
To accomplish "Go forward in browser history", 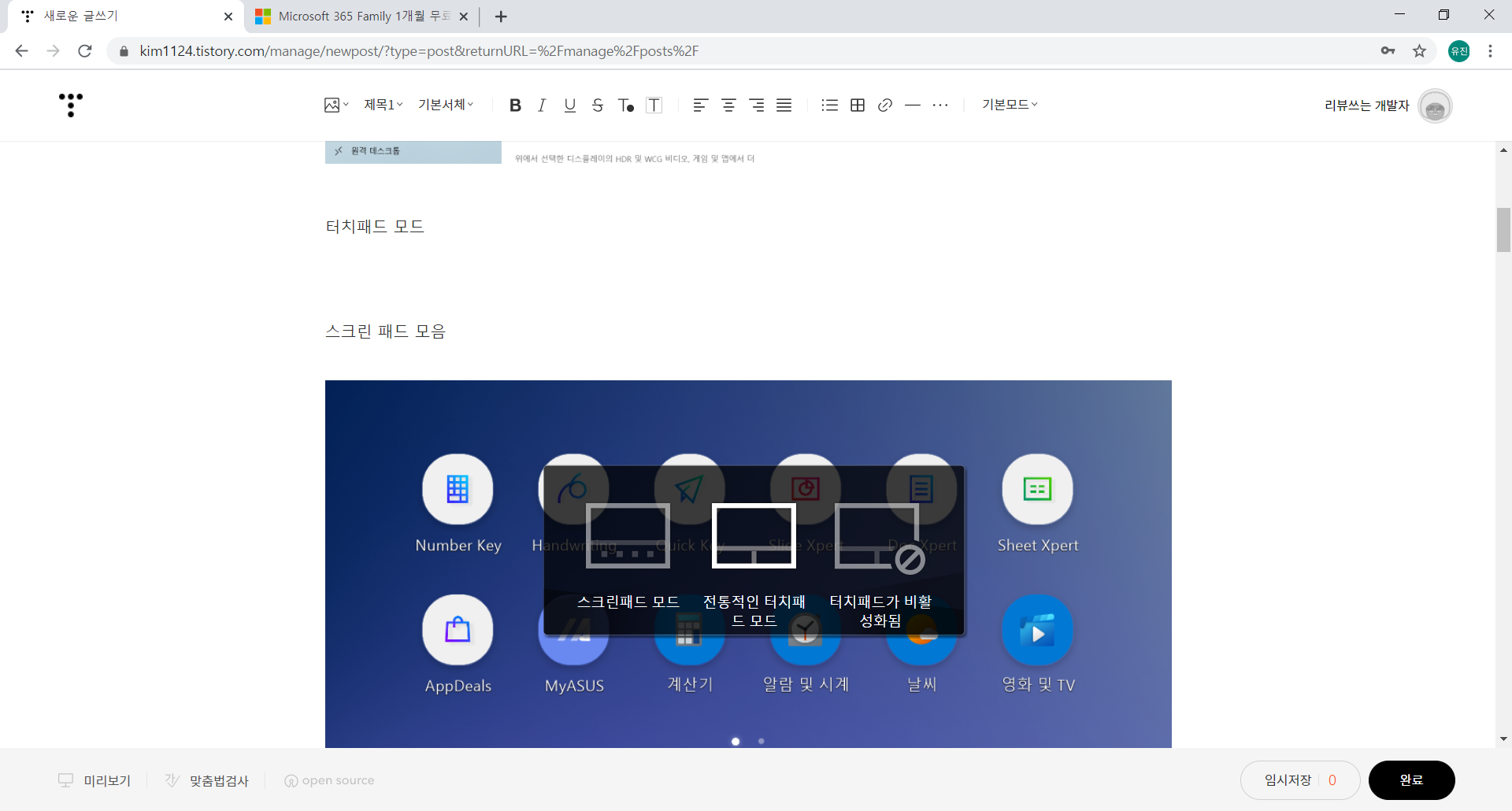I will click(x=53, y=51).
